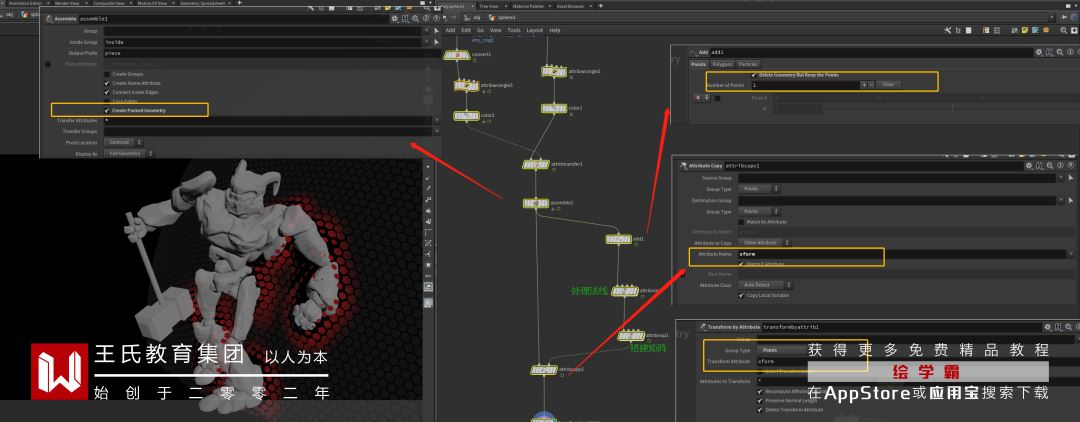This screenshot has height=422, width=1080.
Task: Select the color2 node
Action: tap(466, 116)
